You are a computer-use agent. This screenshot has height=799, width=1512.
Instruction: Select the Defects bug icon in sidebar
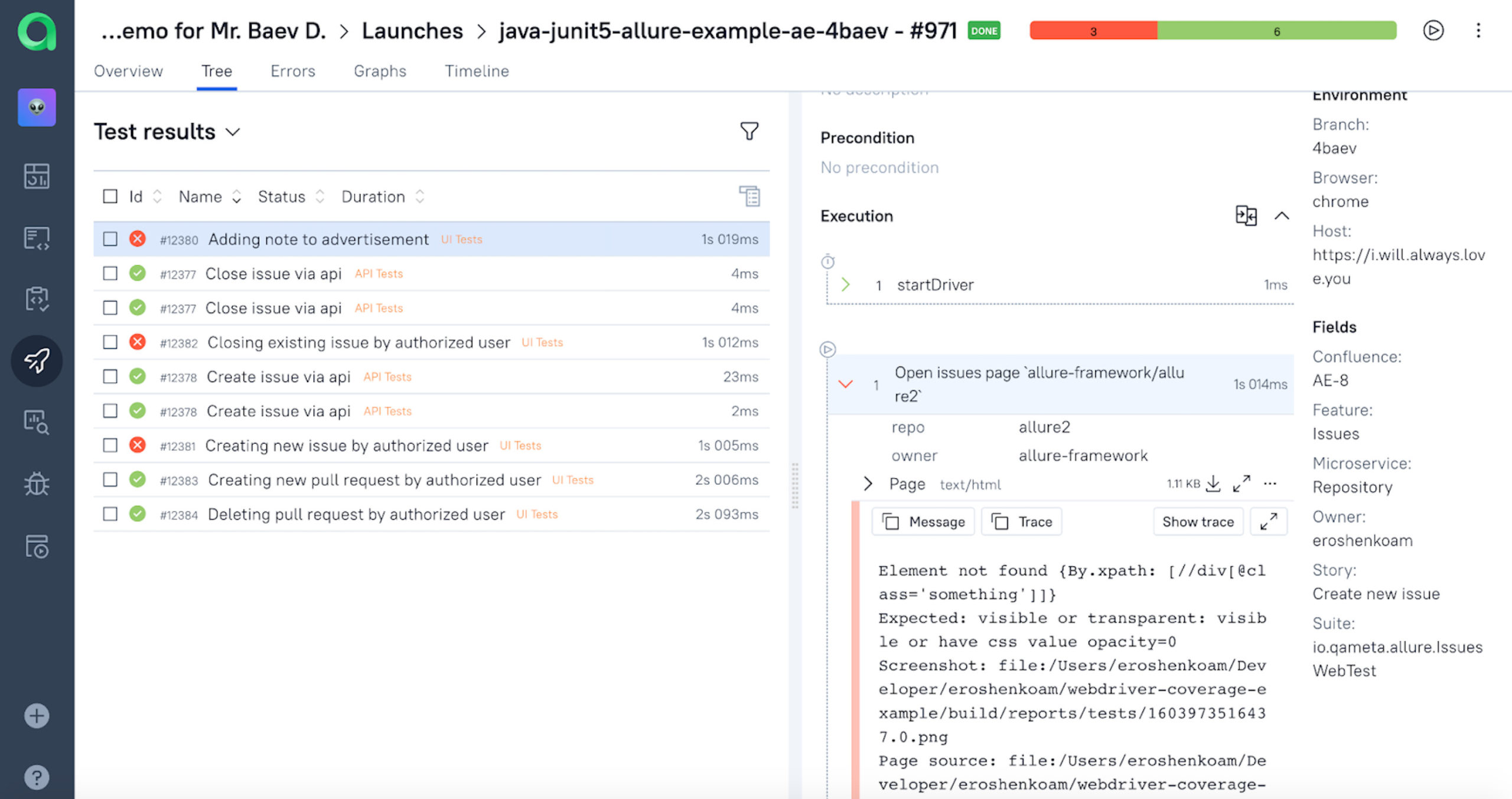pos(37,484)
